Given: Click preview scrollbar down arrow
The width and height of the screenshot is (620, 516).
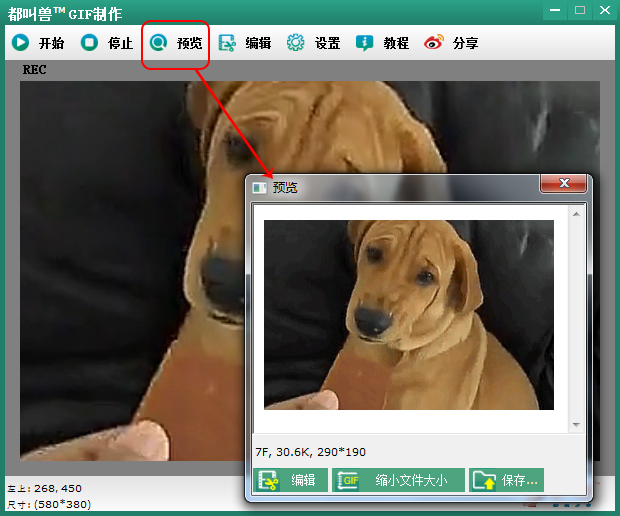Looking at the screenshot, I should [x=576, y=425].
